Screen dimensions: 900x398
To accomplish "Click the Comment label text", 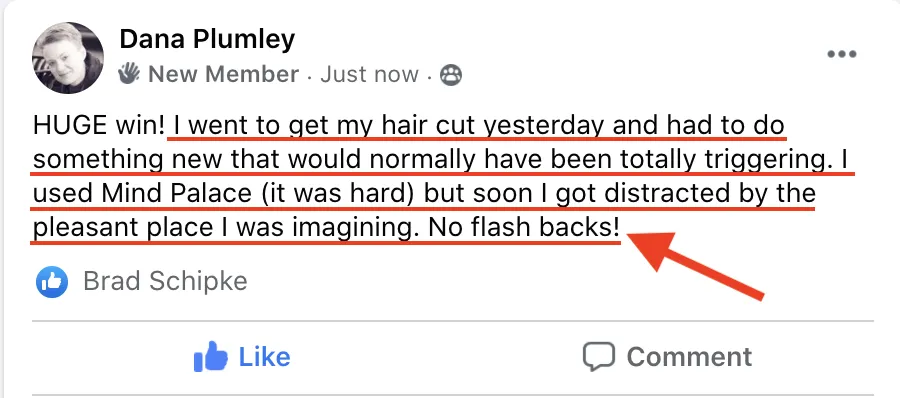I will pos(689,357).
